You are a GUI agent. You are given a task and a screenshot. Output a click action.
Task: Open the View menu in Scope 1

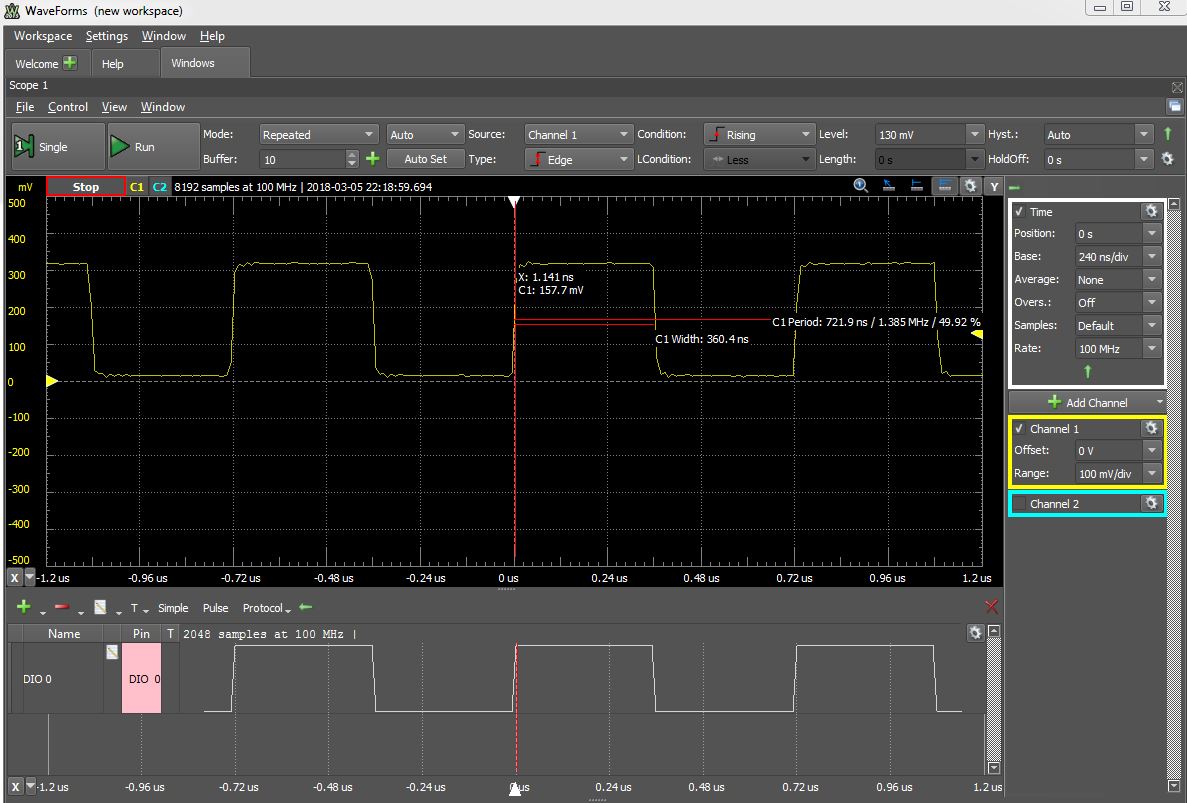click(114, 107)
